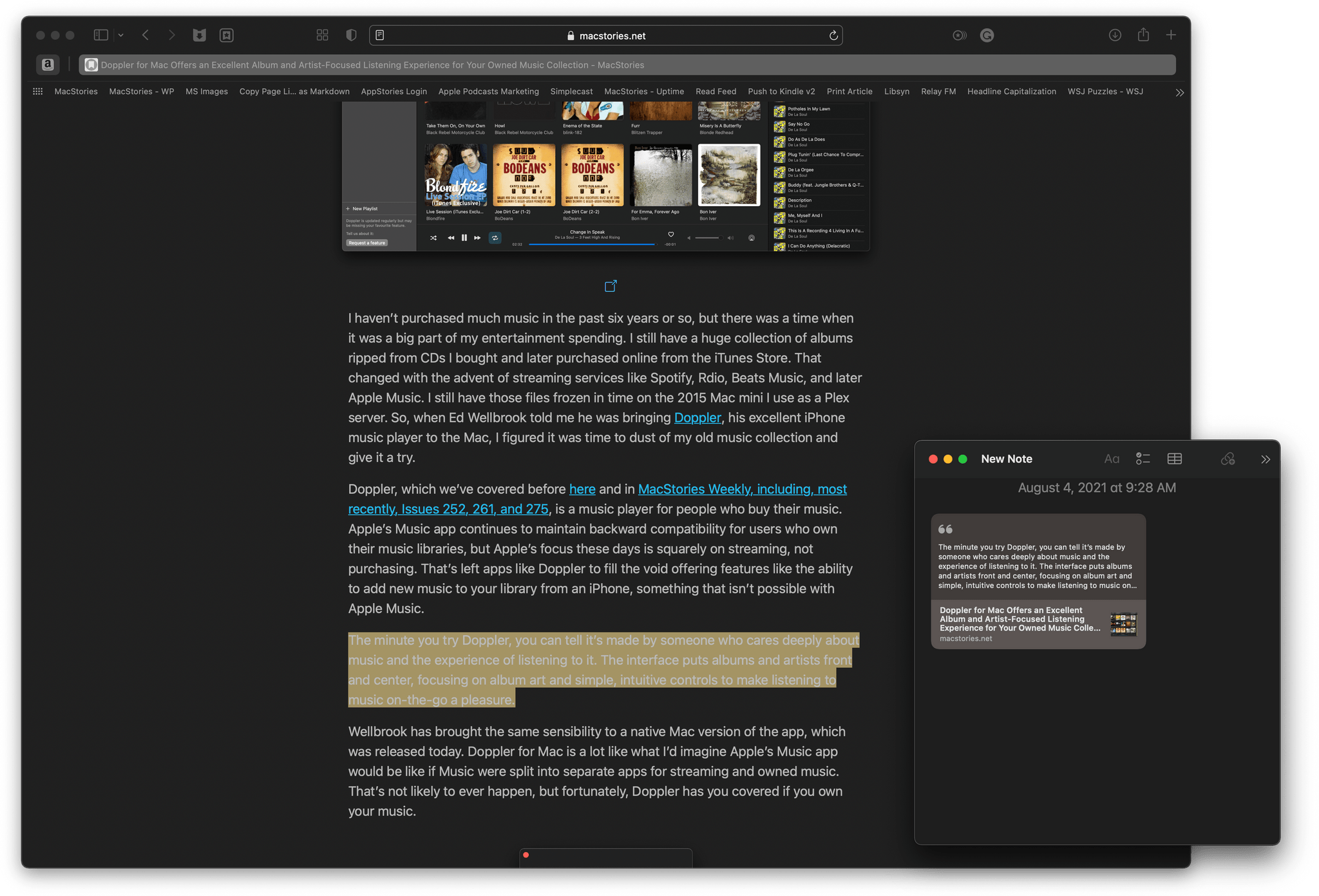Show the favorites grid icon
The width and height of the screenshot is (1319, 896).
point(38,91)
